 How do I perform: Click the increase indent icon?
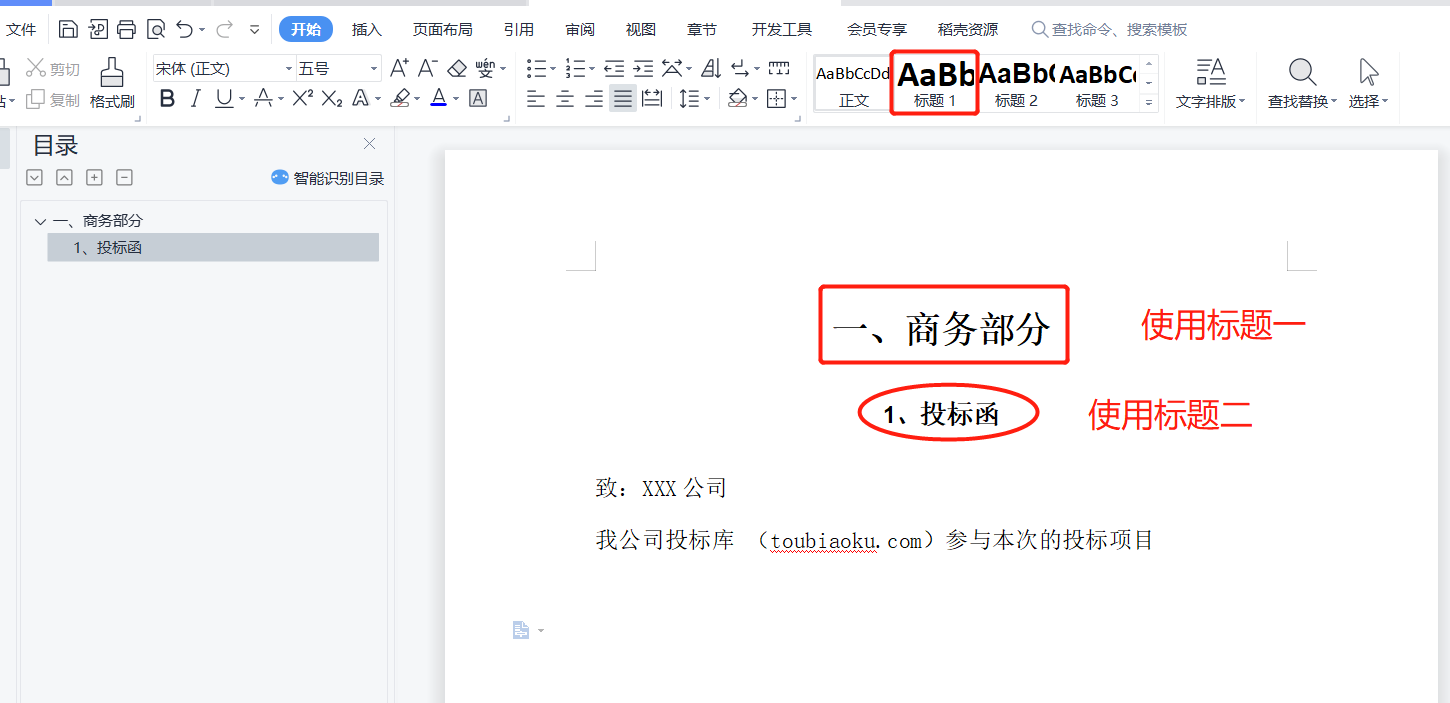643,68
